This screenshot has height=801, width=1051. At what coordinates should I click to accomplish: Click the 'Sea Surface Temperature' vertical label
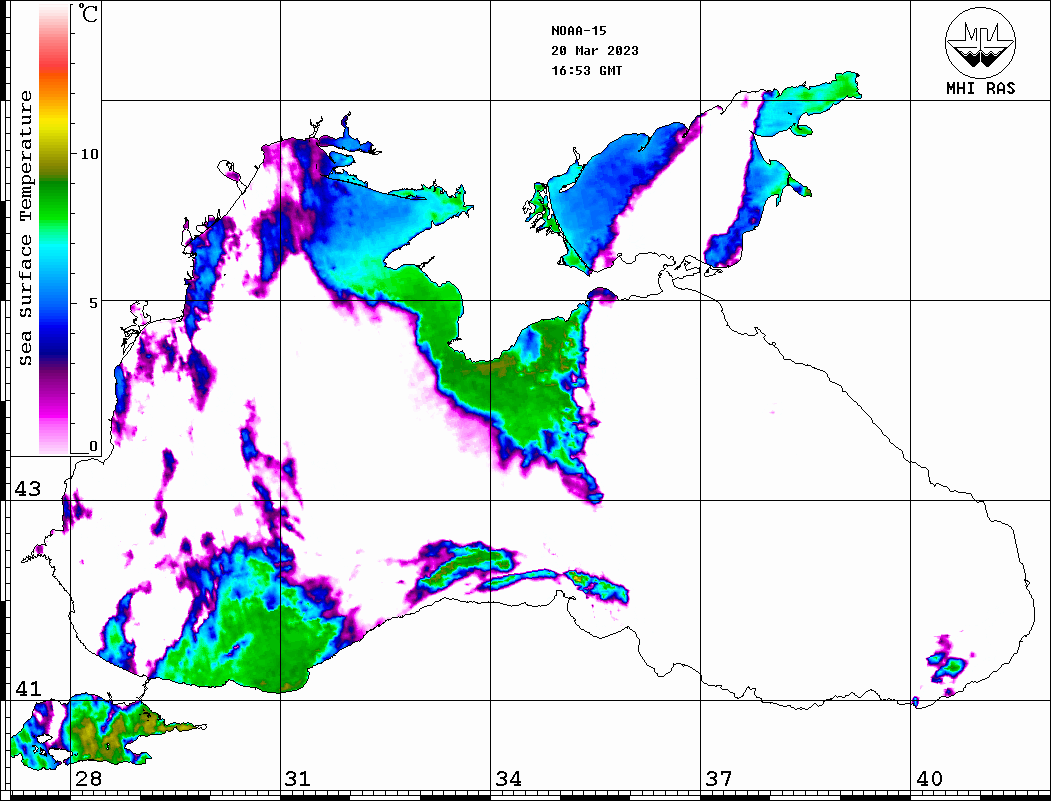[25, 228]
